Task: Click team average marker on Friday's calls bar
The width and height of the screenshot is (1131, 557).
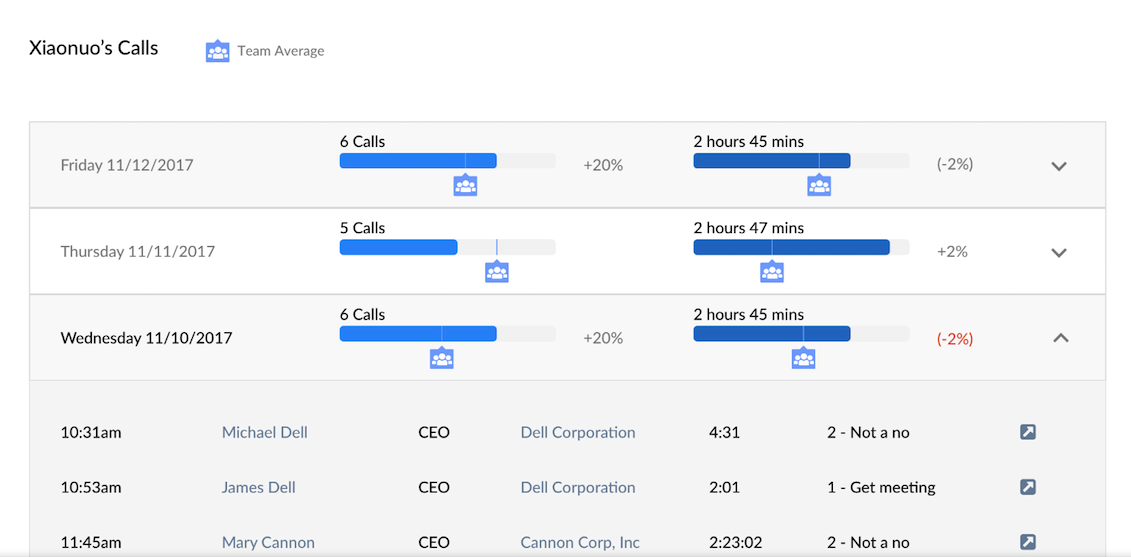Action: click(465, 185)
